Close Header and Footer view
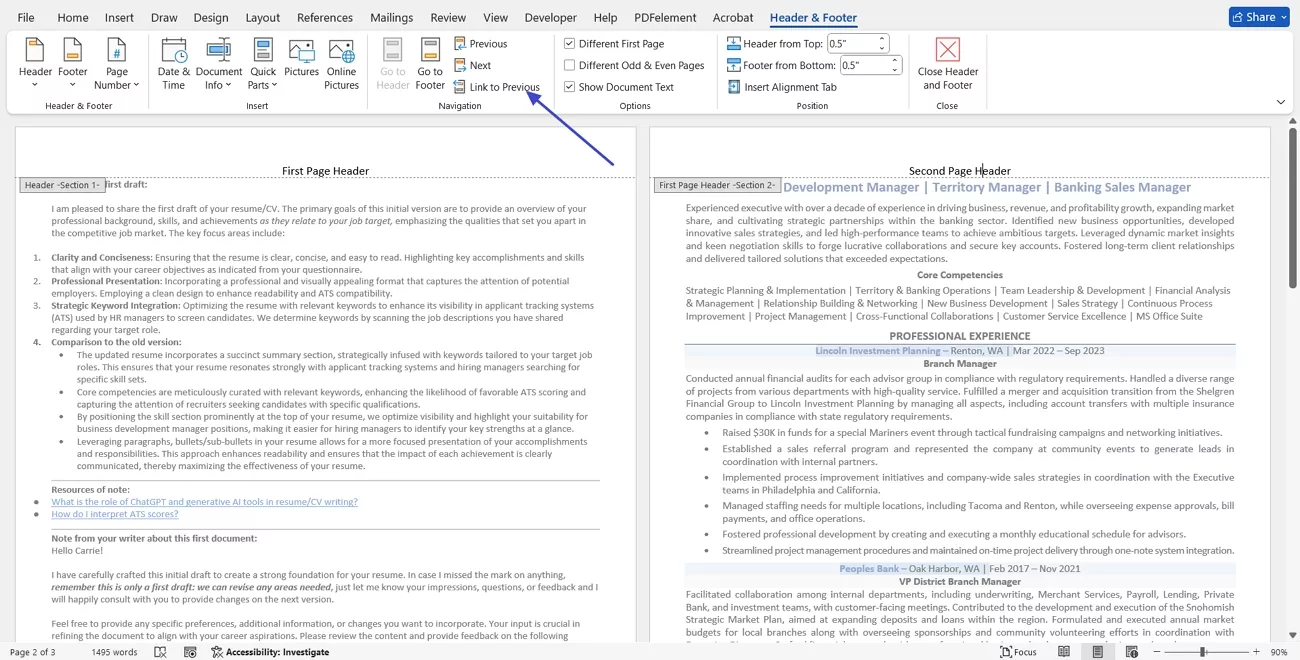Screen dimensions: 1300x660 (x=948, y=64)
